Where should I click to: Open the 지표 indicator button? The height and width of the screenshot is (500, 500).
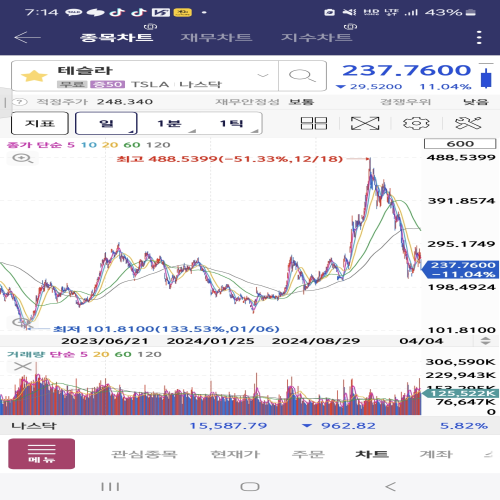coord(40,123)
